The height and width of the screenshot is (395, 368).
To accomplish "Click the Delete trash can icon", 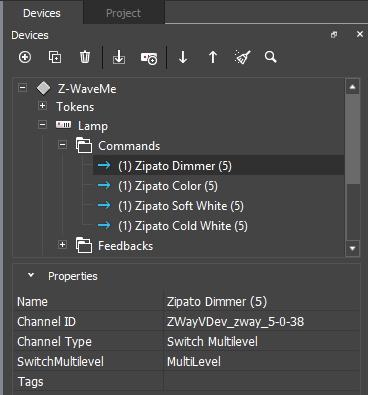I will [x=85, y=57].
